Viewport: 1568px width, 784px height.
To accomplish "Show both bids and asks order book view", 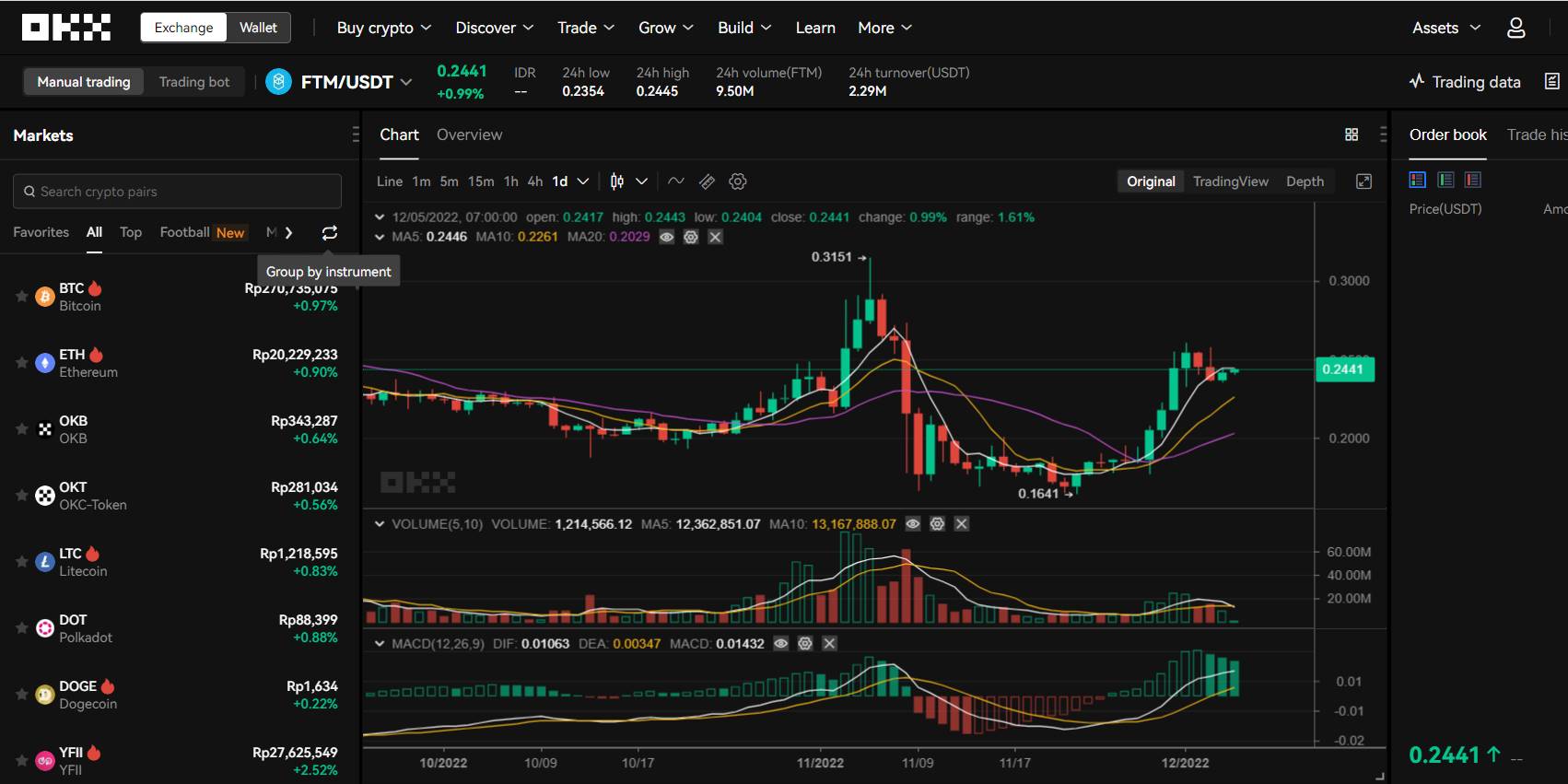I will tap(1418, 180).
